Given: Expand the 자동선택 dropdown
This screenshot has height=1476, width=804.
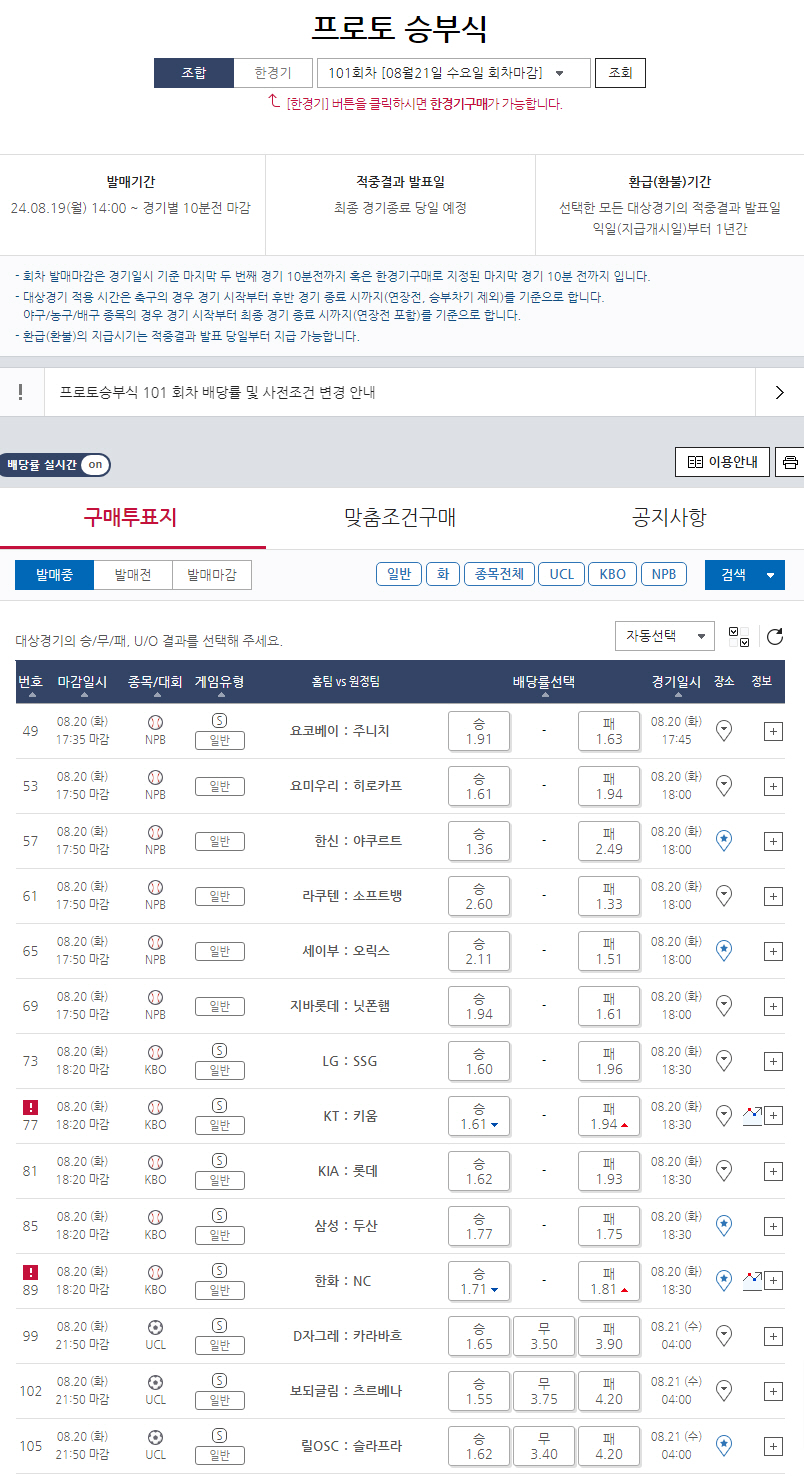Looking at the screenshot, I should tap(664, 636).
